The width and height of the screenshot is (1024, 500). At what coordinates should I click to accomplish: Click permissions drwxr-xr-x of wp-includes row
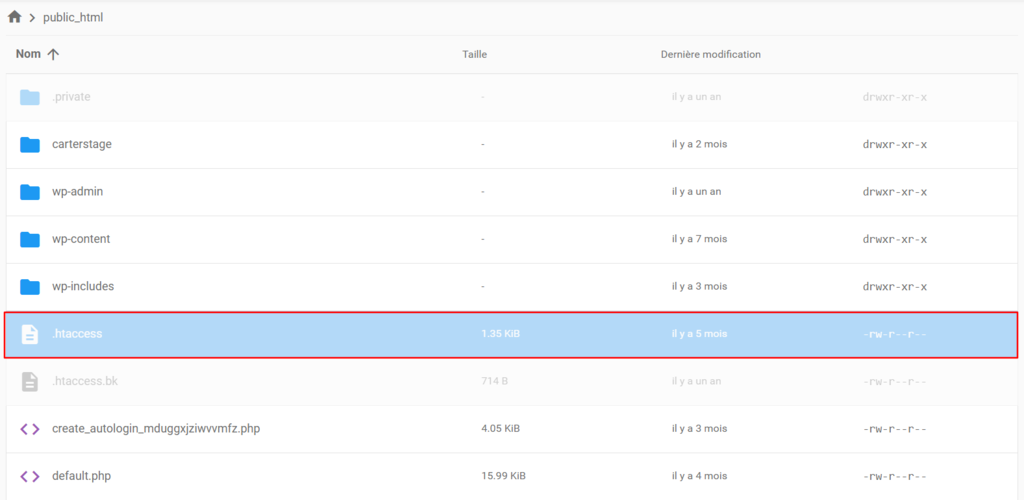point(895,287)
